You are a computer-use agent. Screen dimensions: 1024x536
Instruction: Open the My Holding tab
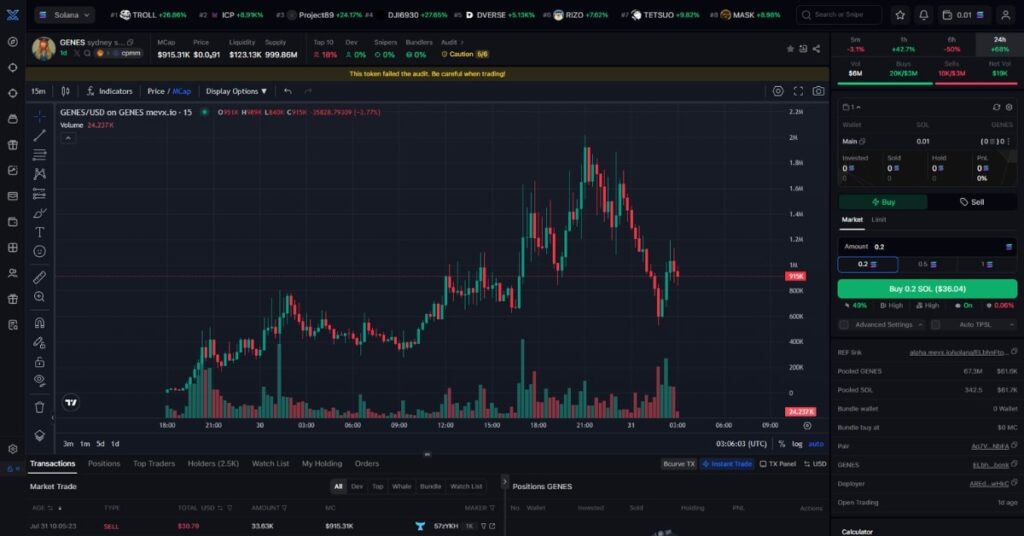pyautogui.click(x=321, y=464)
